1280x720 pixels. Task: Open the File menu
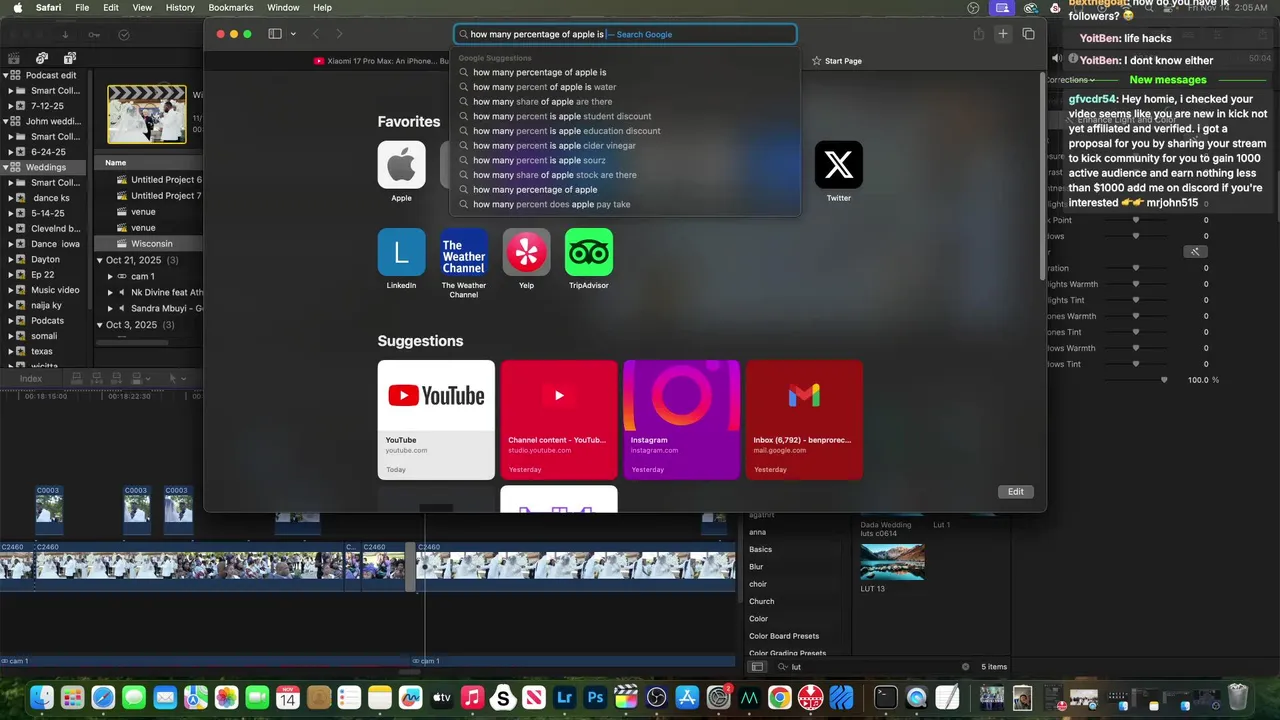[82, 8]
